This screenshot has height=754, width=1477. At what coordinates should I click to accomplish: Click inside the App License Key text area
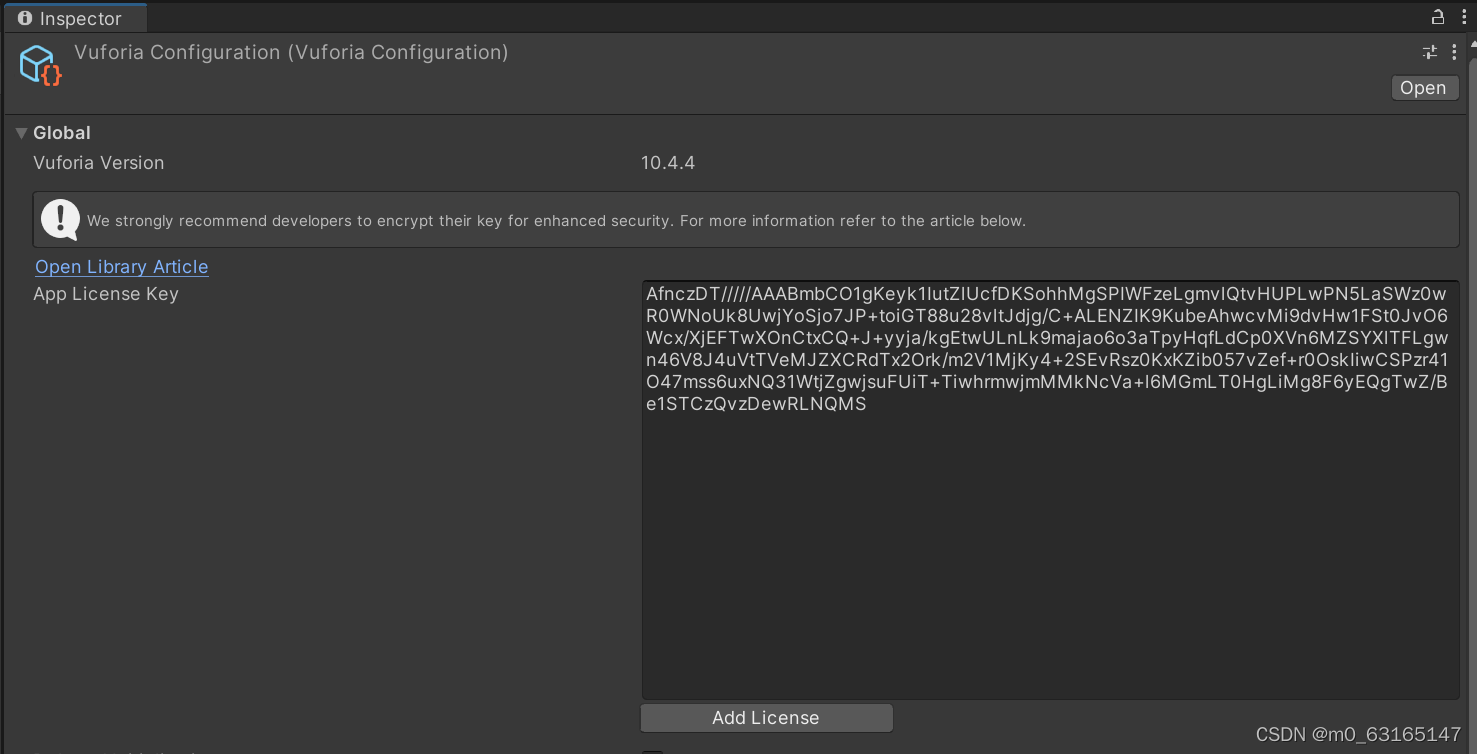point(1050,490)
